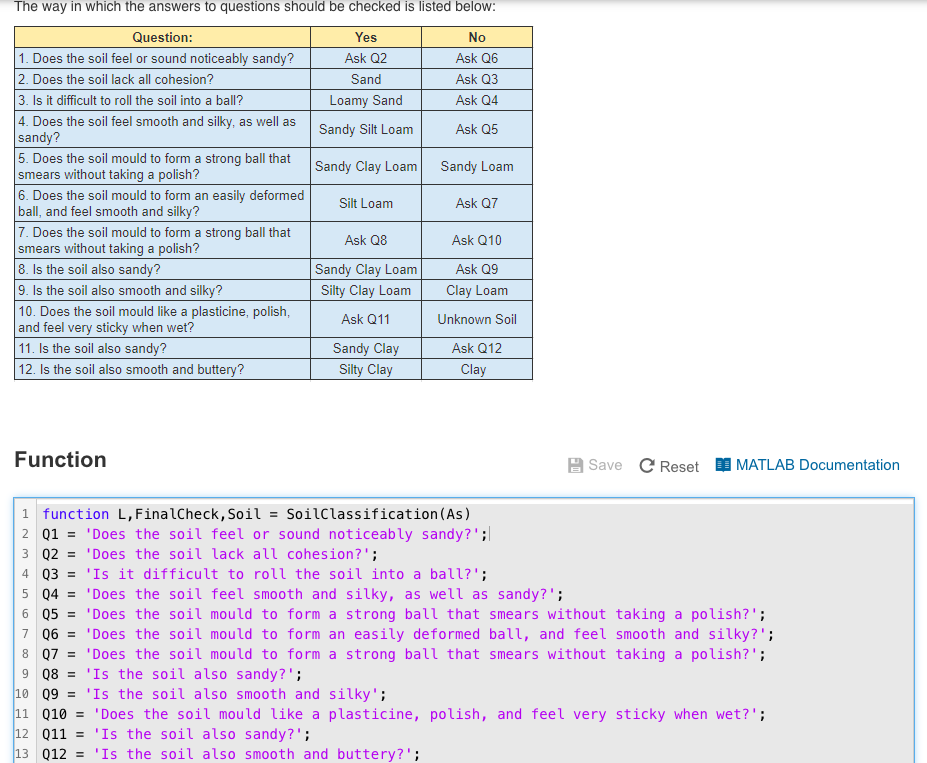Click the Reset button
Viewport: 927px width, 763px height.
click(x=668, y=465)
